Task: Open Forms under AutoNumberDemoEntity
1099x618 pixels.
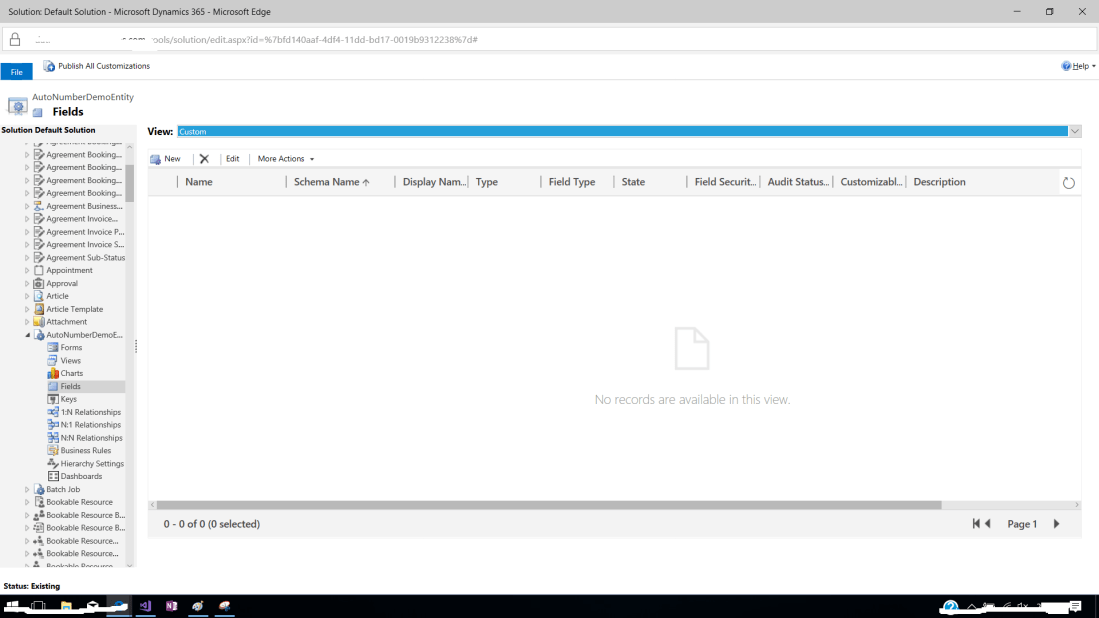Action: [x=71, y=348]
